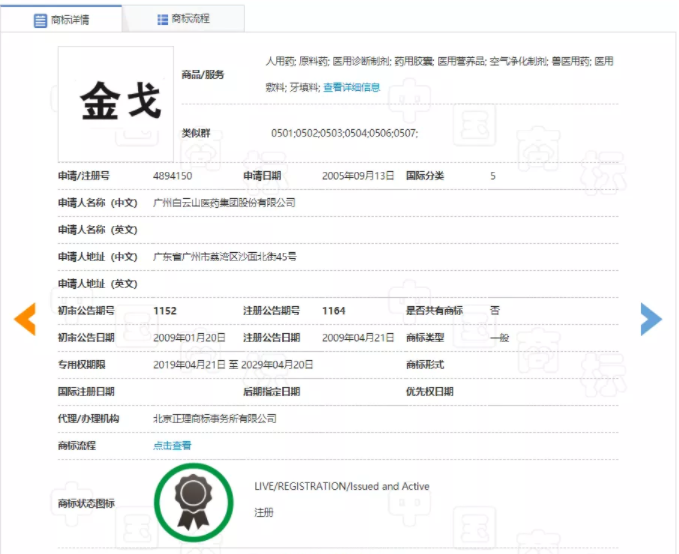Click the 国际注册日期 label

(86, 392)
